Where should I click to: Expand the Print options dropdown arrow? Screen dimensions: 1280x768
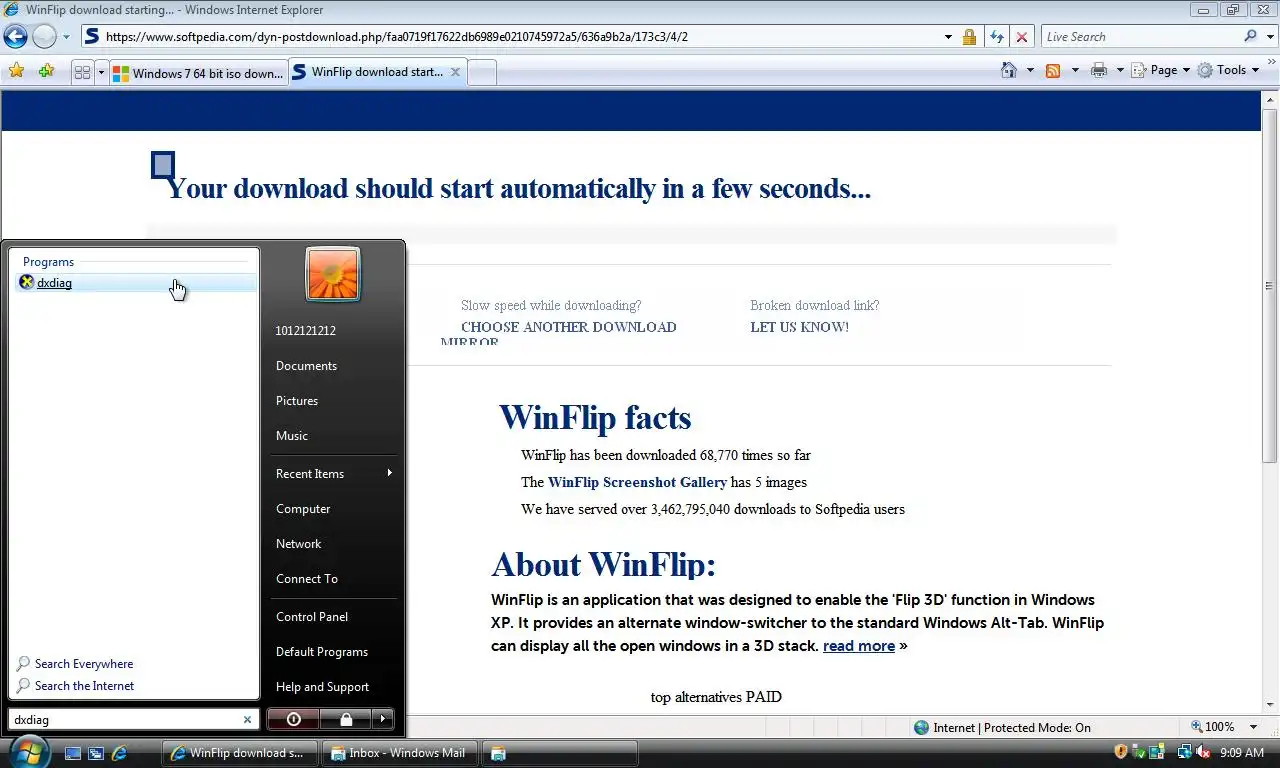tap(1120, 70)
